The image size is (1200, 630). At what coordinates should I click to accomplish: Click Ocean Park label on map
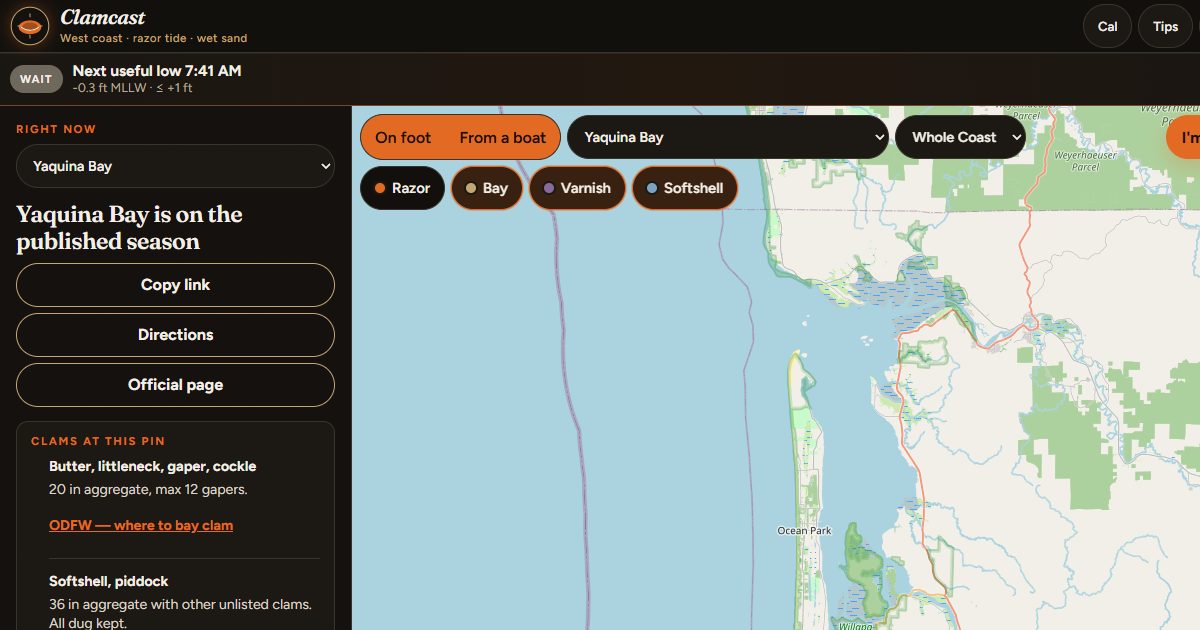[x=804, y=530]
